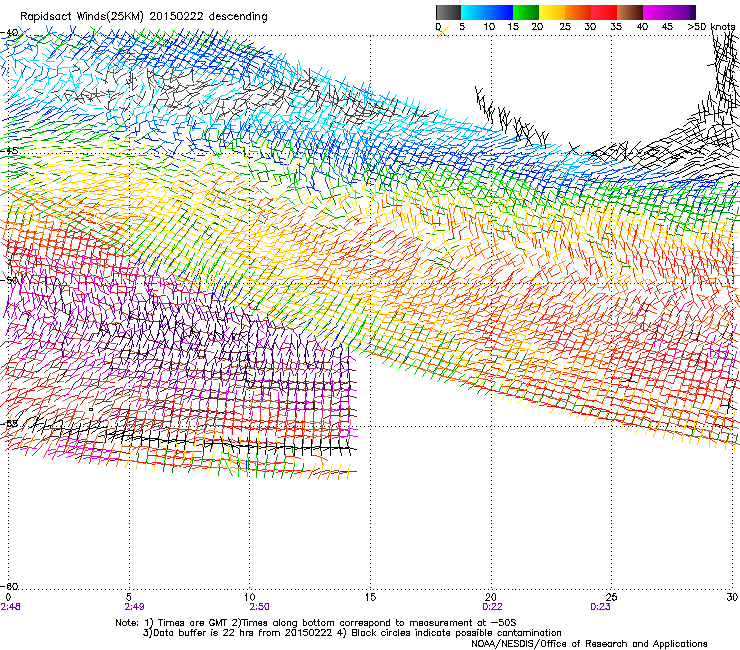740x650 pixels.
Task: Click the bottom longitude axis label '0'
Action: (x=8, y=597)
